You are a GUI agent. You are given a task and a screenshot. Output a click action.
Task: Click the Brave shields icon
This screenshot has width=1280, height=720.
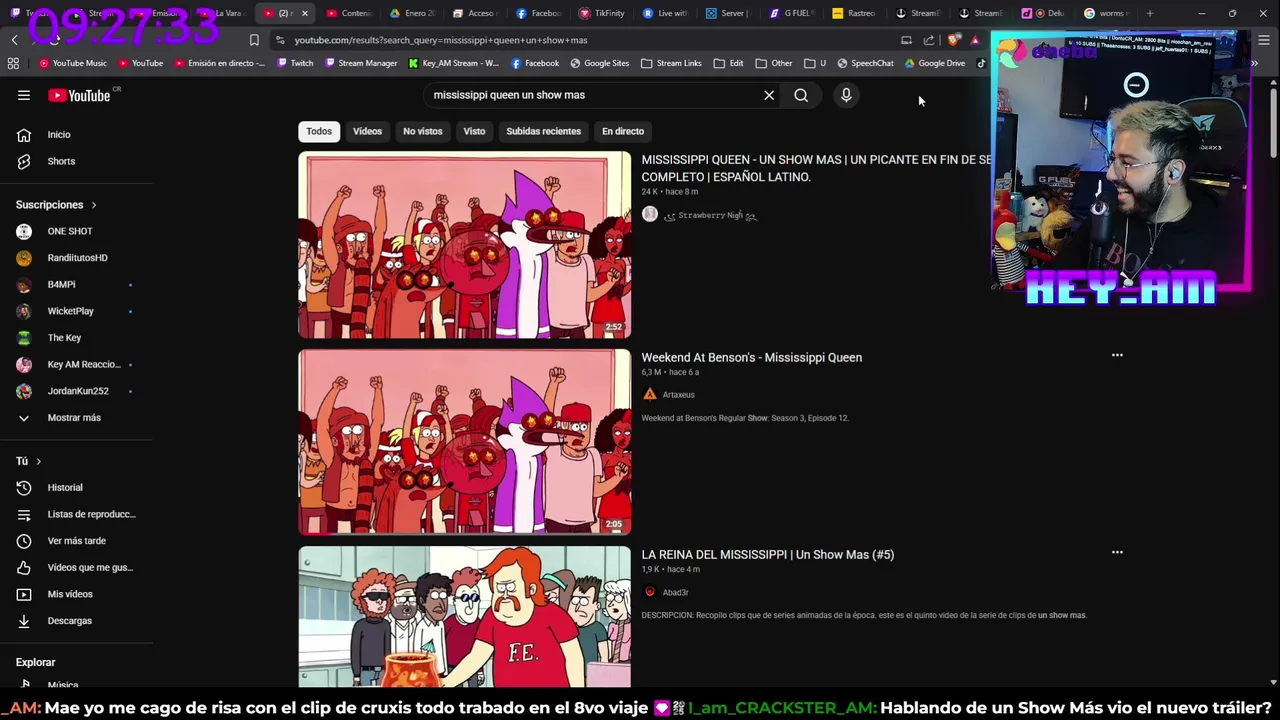(x=953, y=40)
